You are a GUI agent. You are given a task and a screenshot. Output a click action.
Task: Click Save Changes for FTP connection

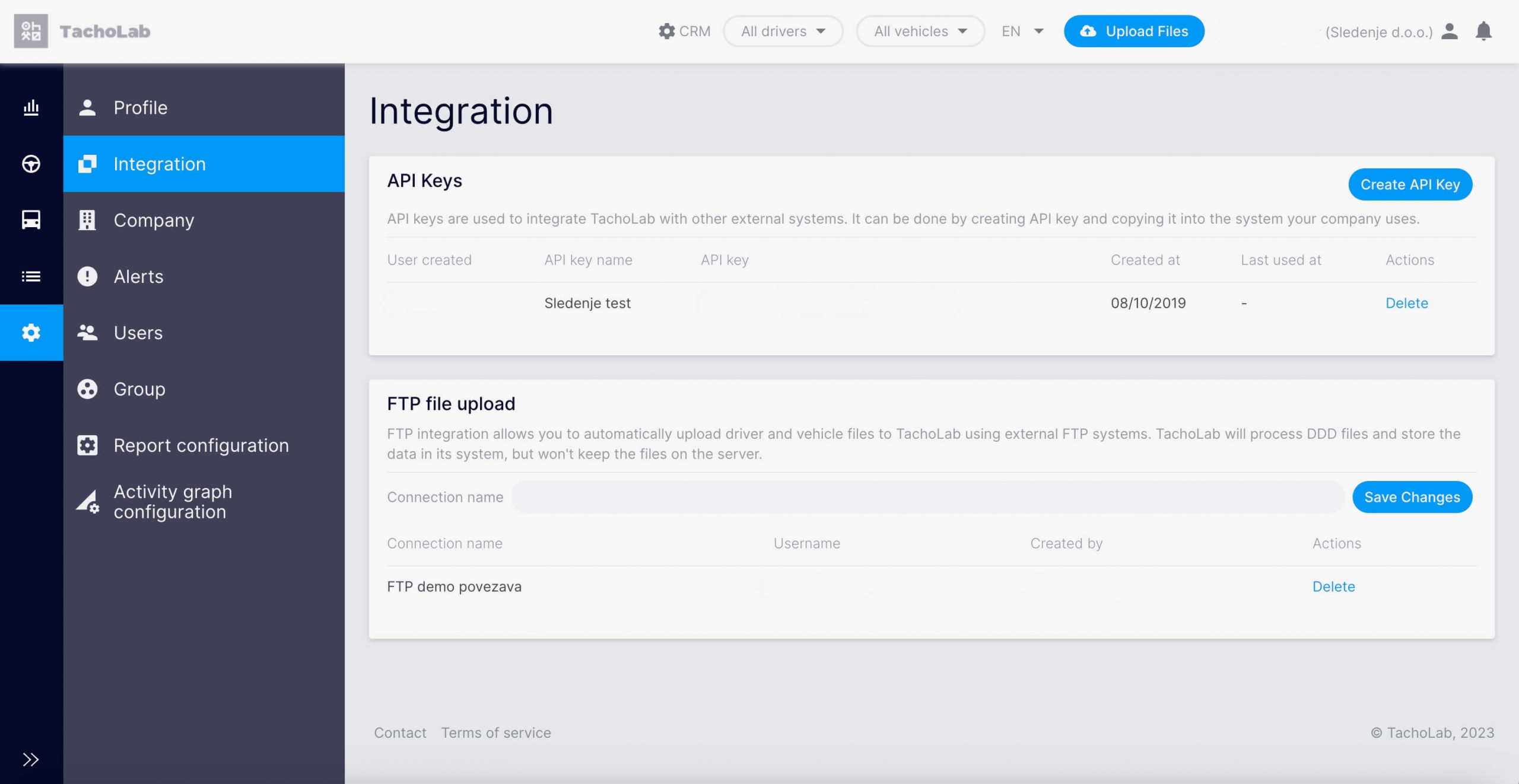coord(1412,497)
